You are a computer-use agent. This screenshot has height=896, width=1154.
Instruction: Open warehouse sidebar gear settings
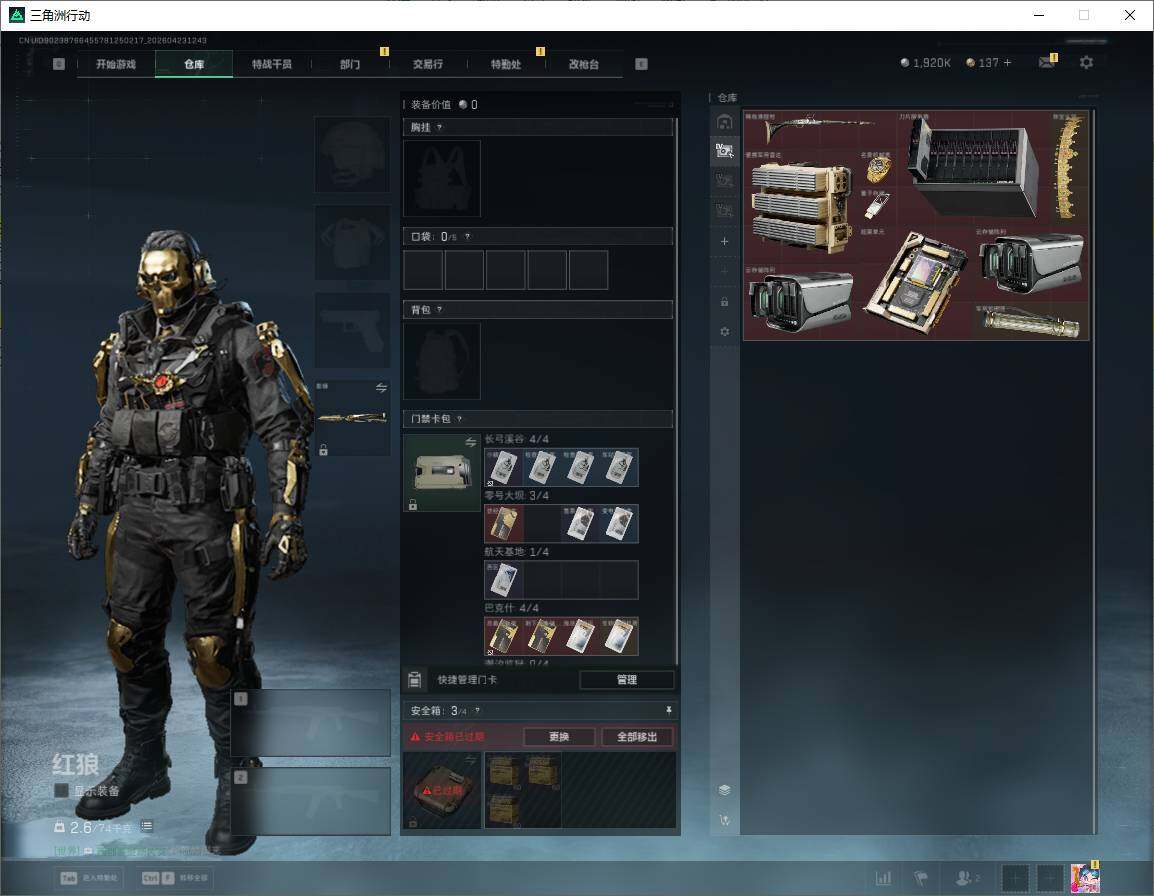(724, 332)
